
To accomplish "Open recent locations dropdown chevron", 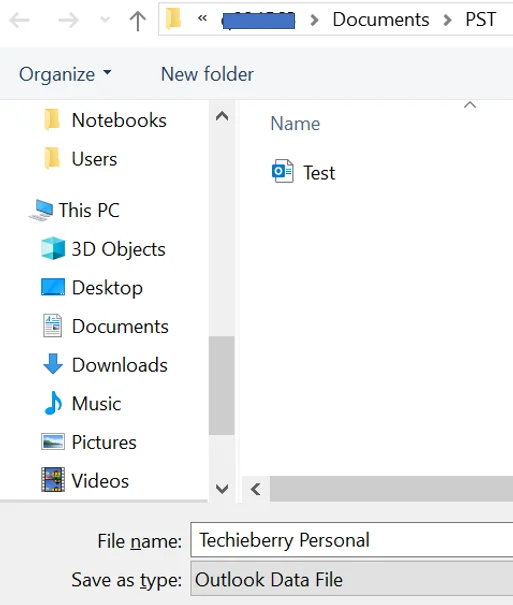I will pyautogui.click(x=105, y=20).
